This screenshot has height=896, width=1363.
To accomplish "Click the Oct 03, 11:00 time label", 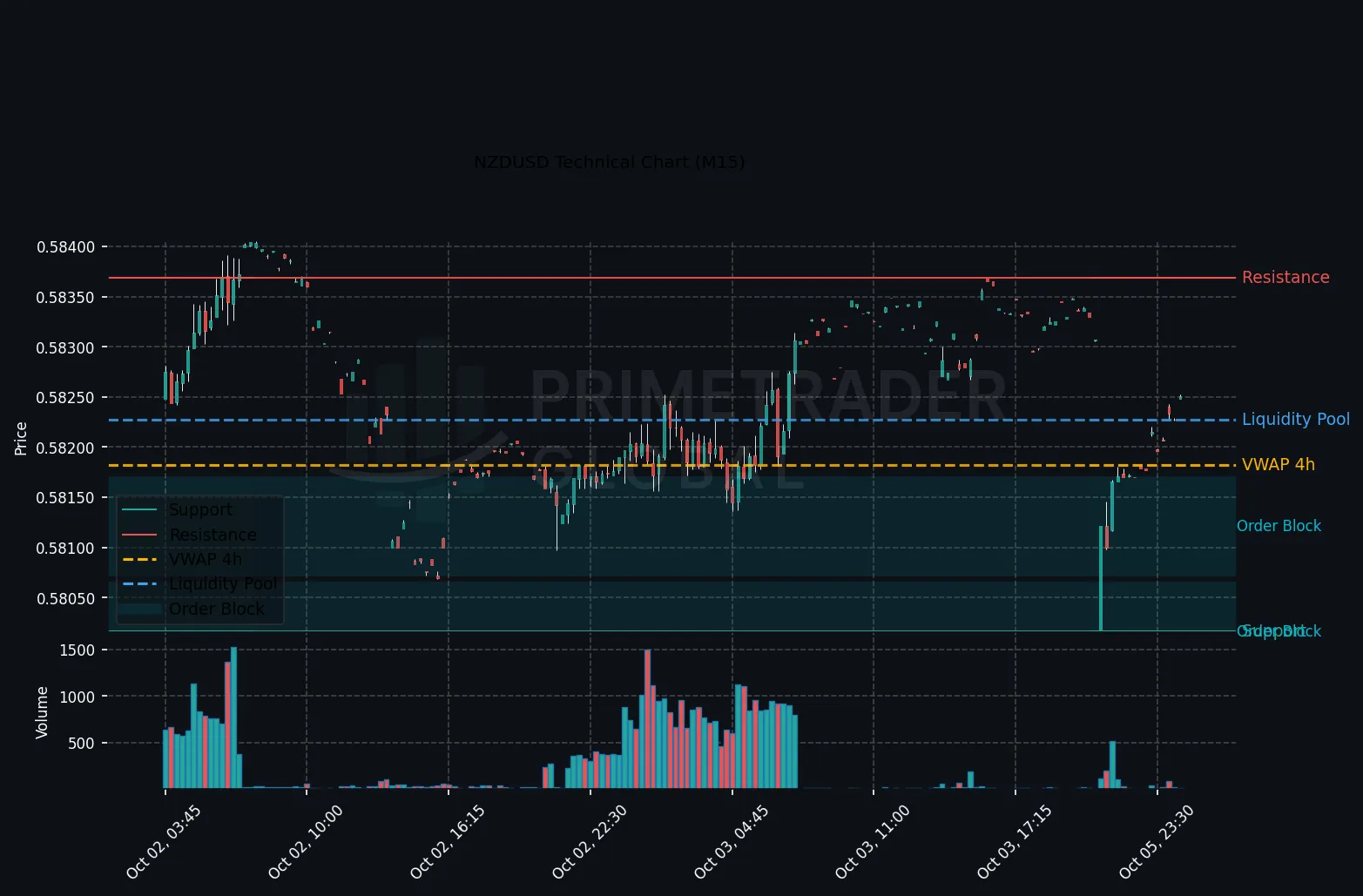I will pyautogui.click(x=873, y=842).
